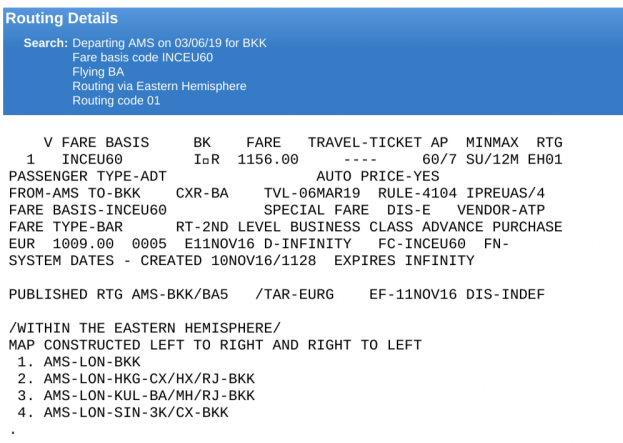Screen dimensions: 623x443
Task: Click the PASSENGER TYPE-ADT text
Action: 88,176
